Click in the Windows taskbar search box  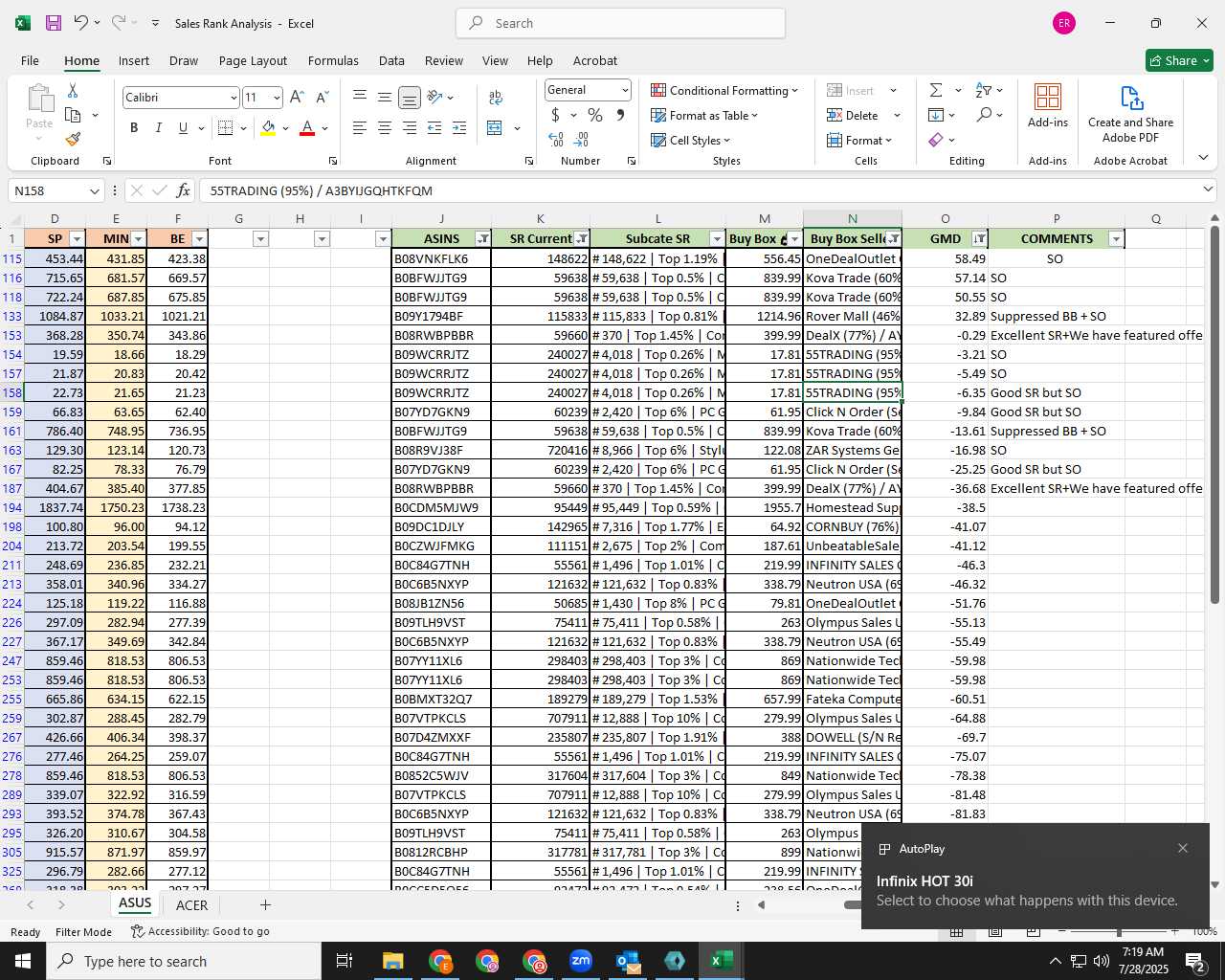tap(183, 961)
